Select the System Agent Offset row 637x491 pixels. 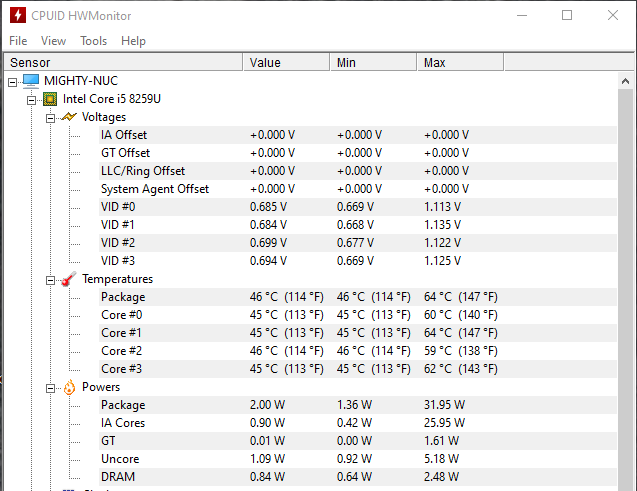click(358, 189)
